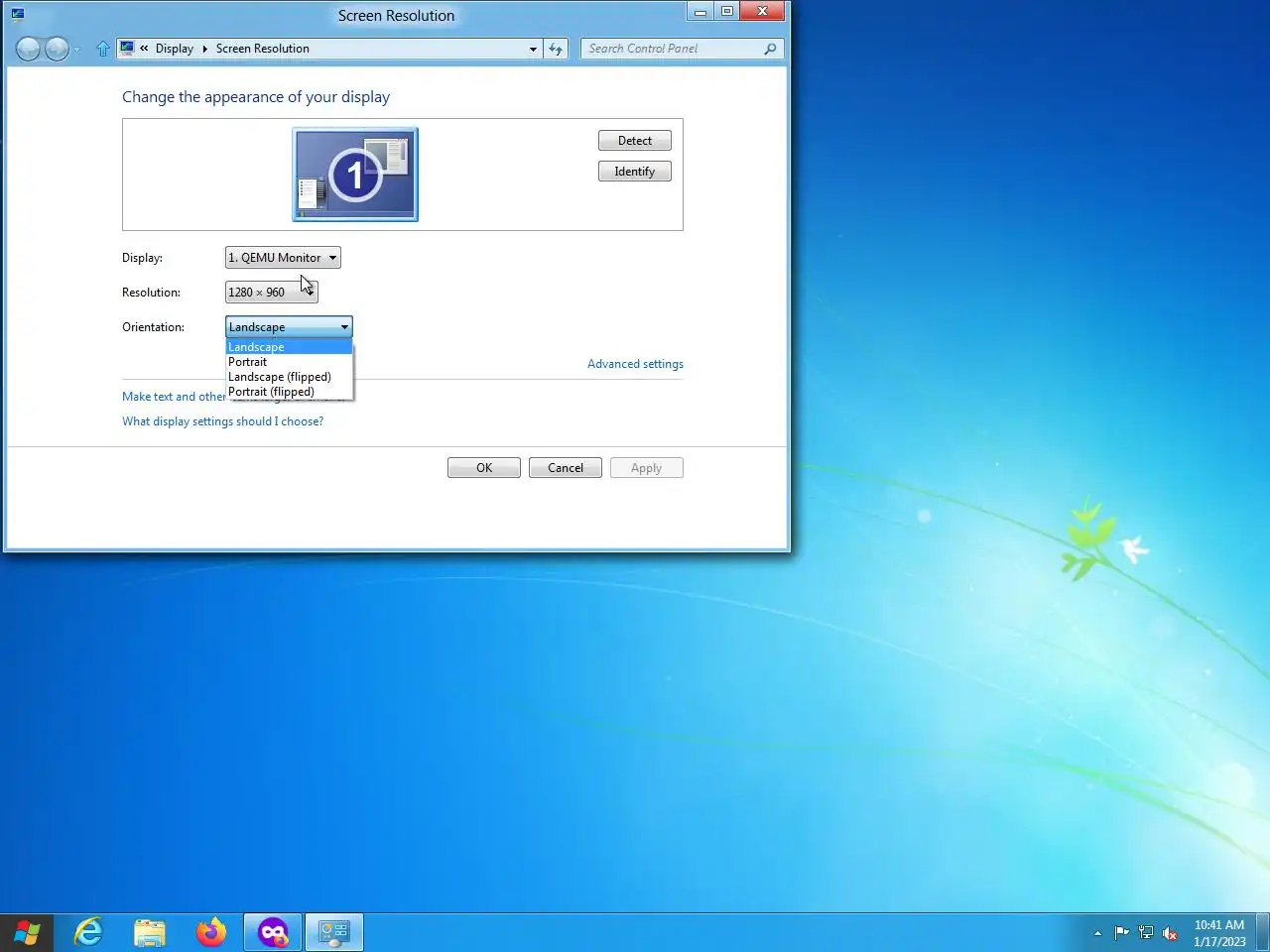Screen dimensions: 1270x952
Task: Launch Internet Explorer from the taskbar
Action: point(89,932)
